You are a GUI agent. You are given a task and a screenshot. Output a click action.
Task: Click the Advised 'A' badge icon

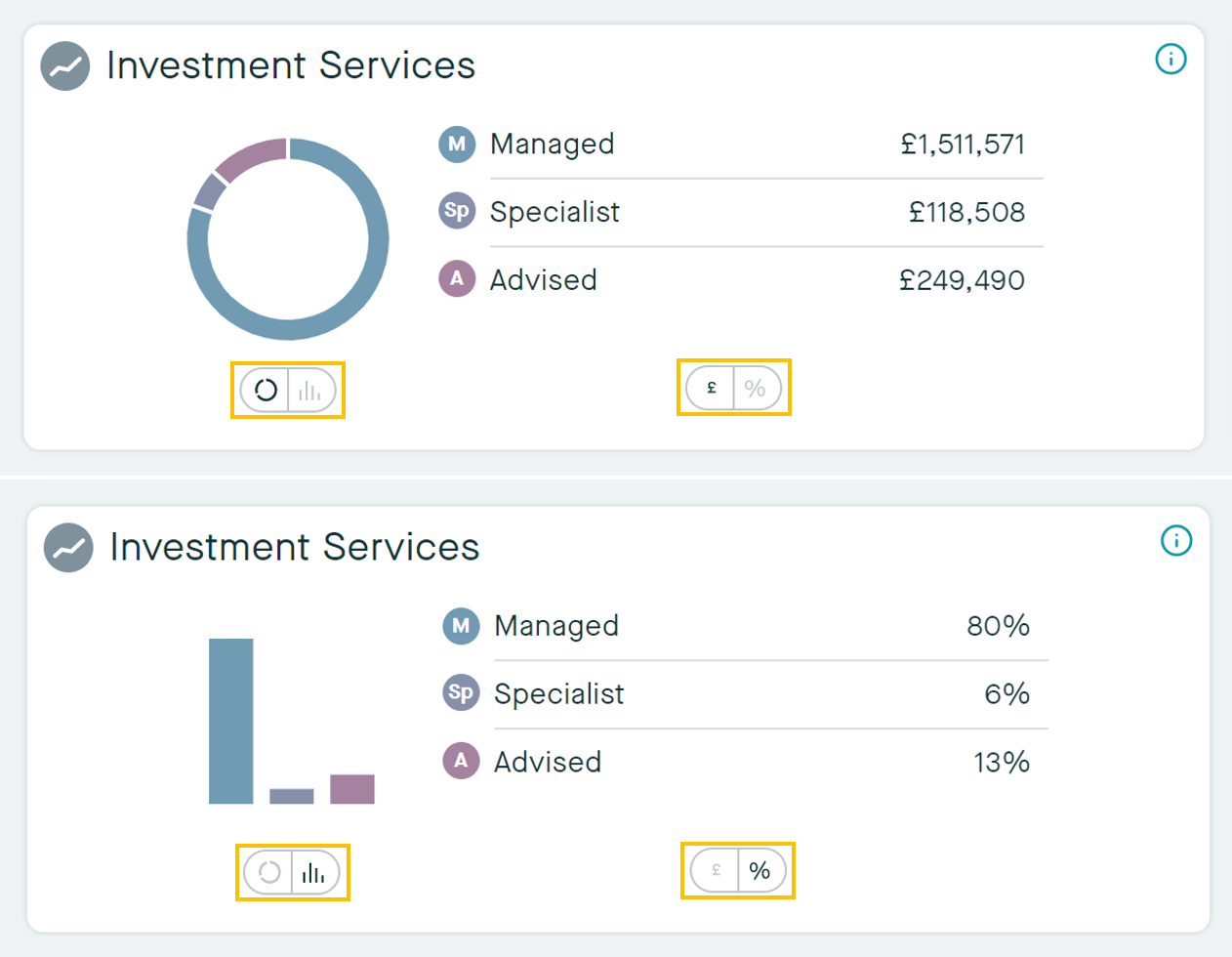click(456, 280)
